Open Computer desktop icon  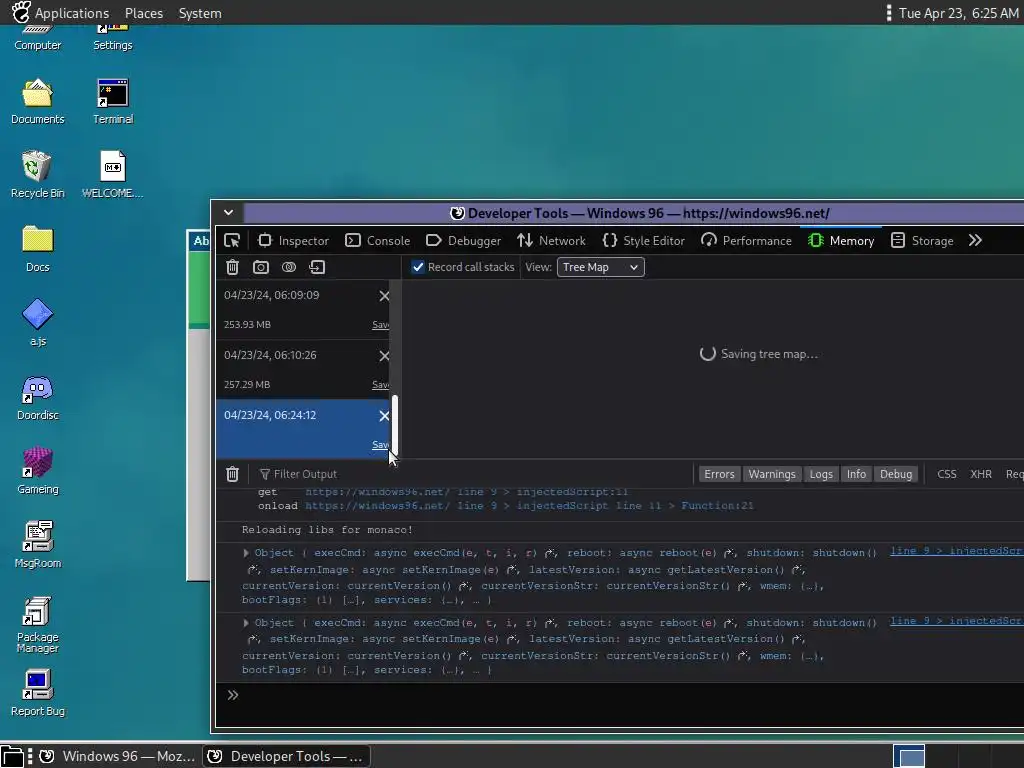38,38
